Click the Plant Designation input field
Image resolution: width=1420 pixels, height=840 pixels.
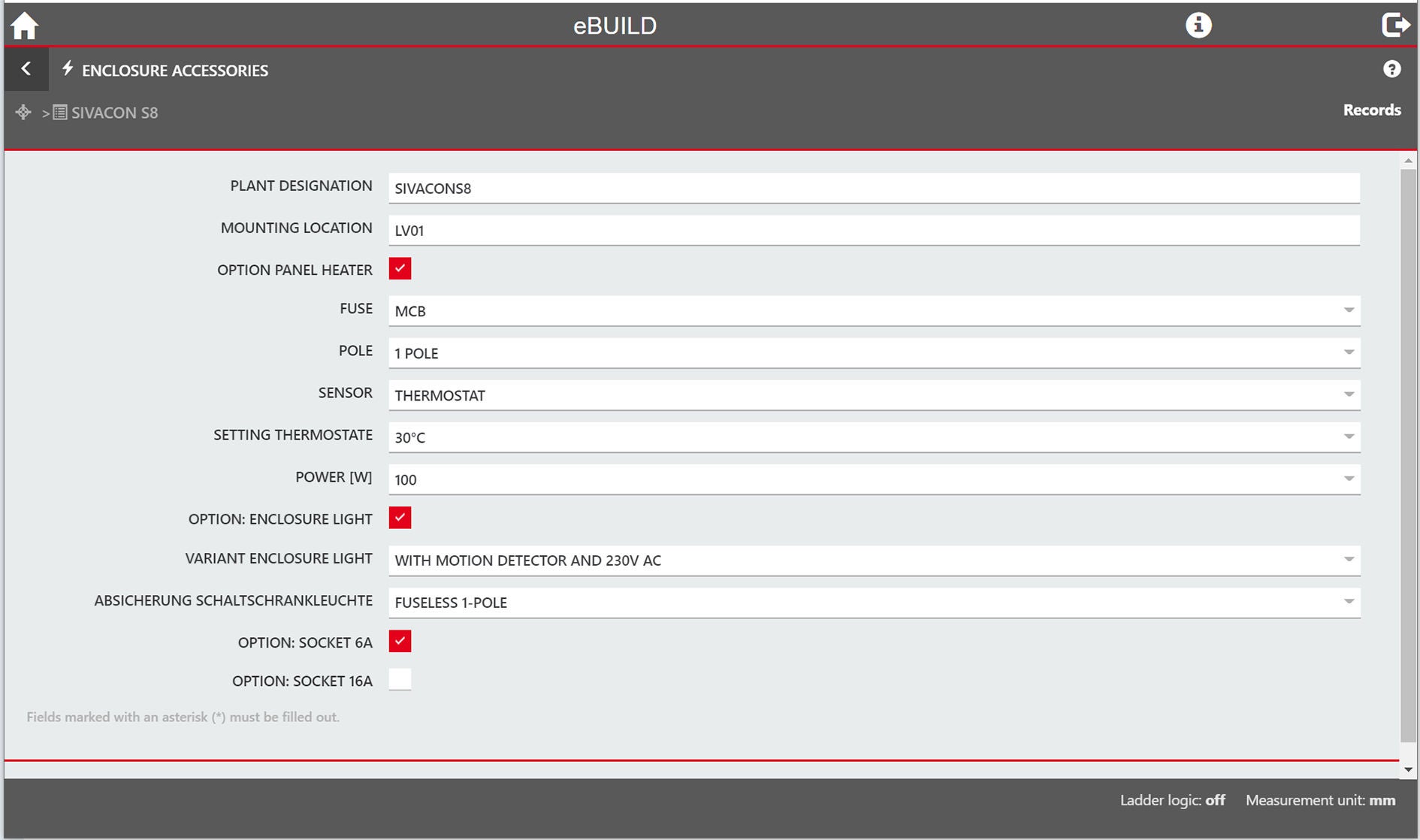[873, 188]
